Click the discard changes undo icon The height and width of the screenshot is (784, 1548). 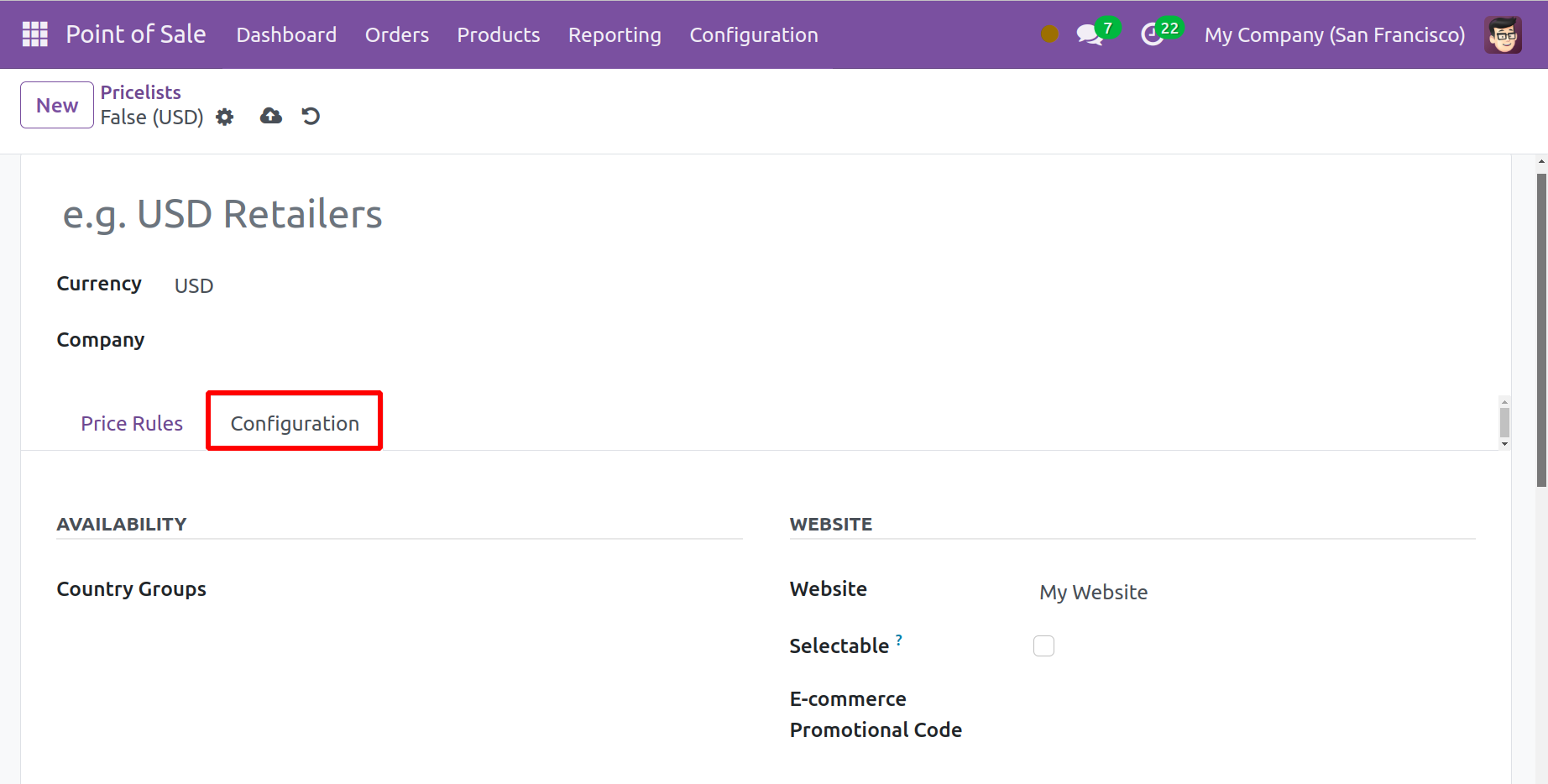[x=311, y=116]
